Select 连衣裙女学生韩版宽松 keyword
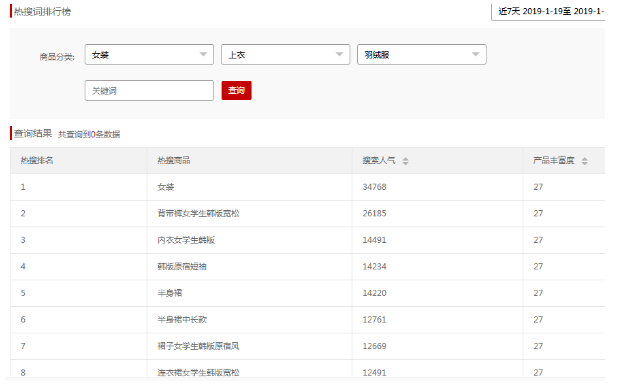The height and width of the screenshot is (386, 641). coord(198,373)
